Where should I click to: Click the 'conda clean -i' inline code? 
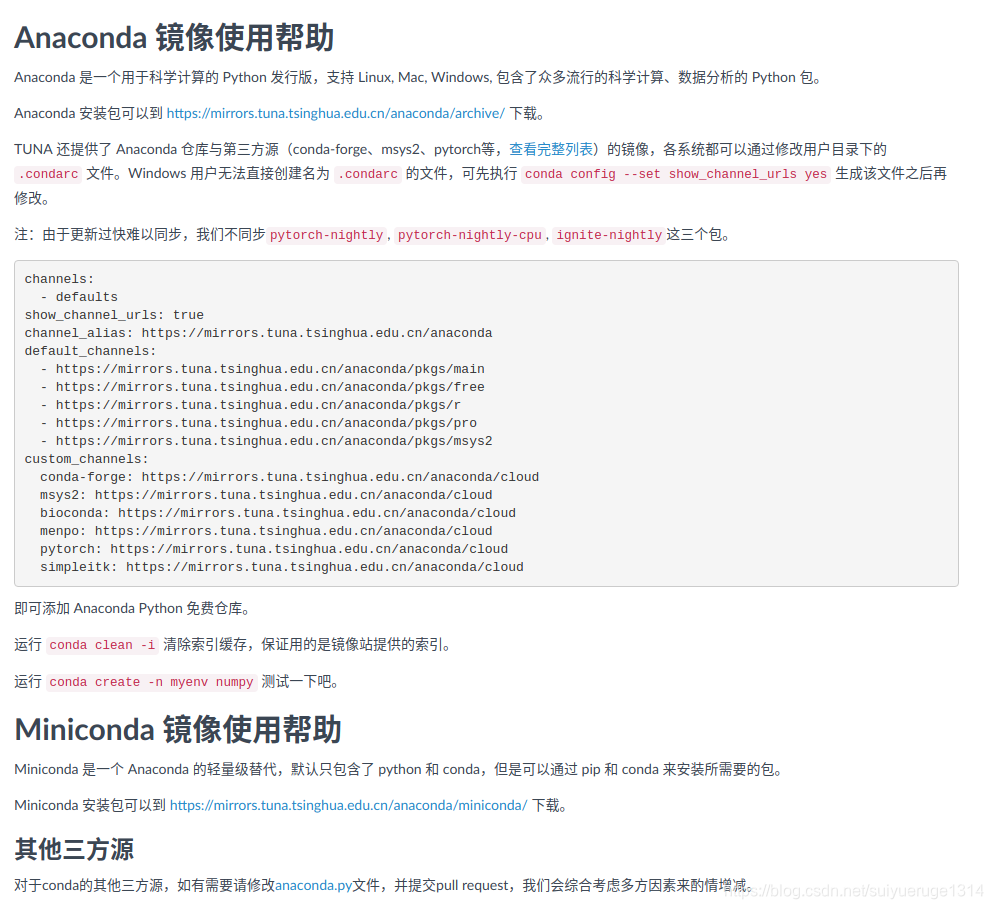click(x=102, y=645)
